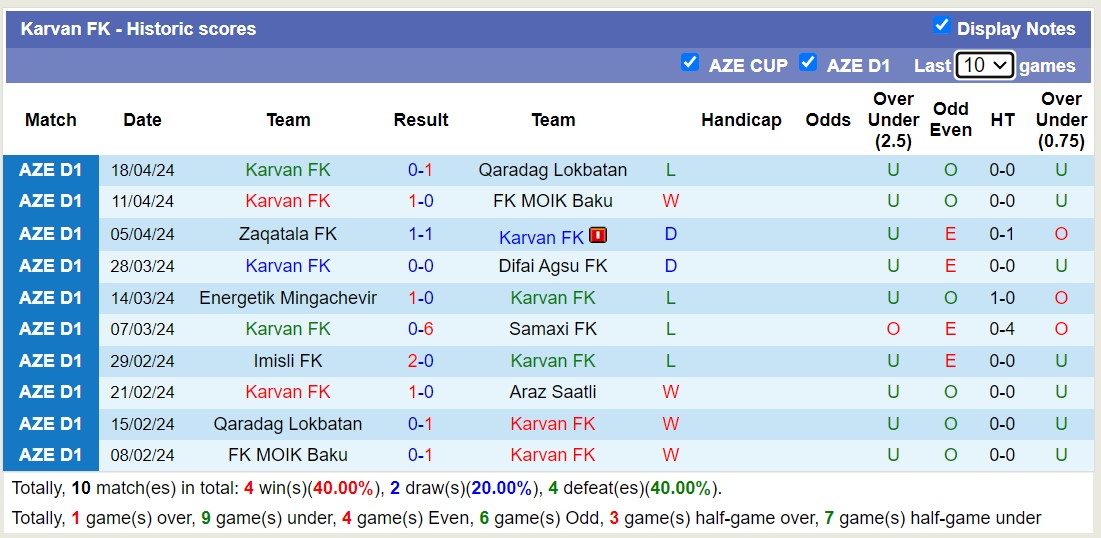Viewport: 1101px width, 538px height.
Task: Toggle the Display Notes checkbox
Action: (941, 25)
